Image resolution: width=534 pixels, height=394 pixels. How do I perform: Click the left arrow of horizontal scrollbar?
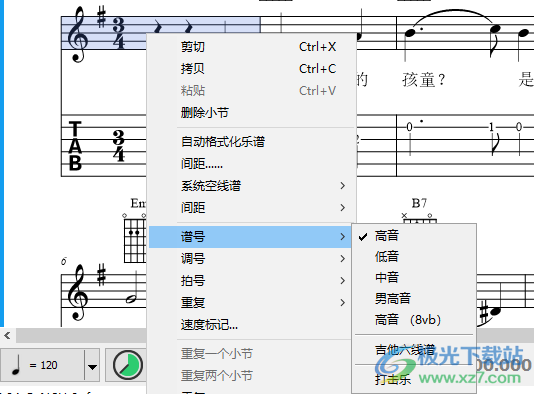7,335
